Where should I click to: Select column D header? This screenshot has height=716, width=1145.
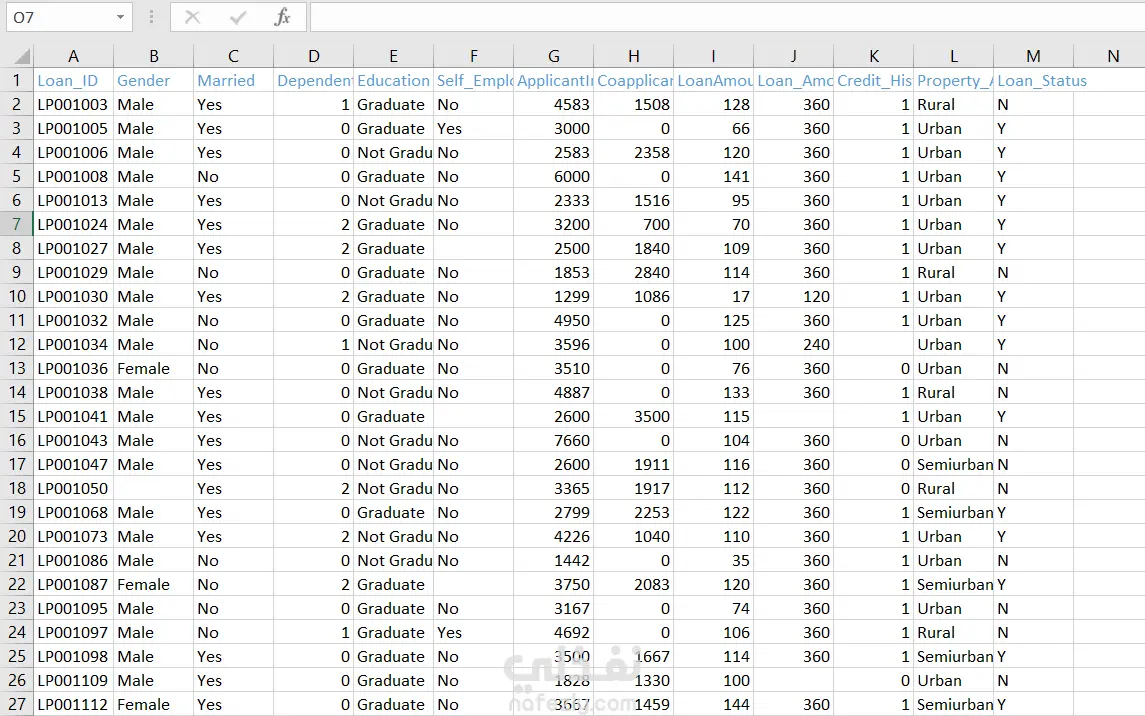point(313,56)
